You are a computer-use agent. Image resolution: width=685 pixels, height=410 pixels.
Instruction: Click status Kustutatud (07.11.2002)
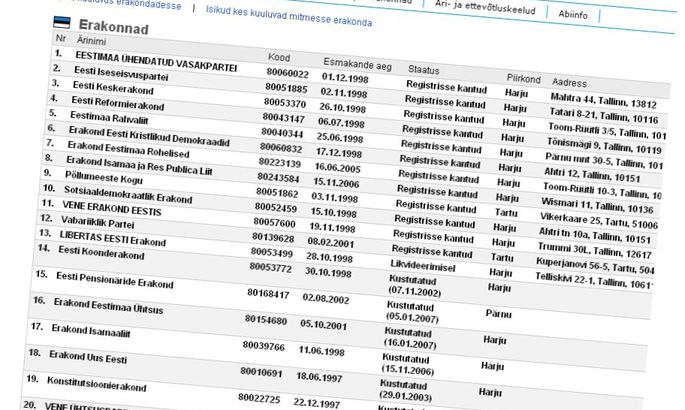413,286
